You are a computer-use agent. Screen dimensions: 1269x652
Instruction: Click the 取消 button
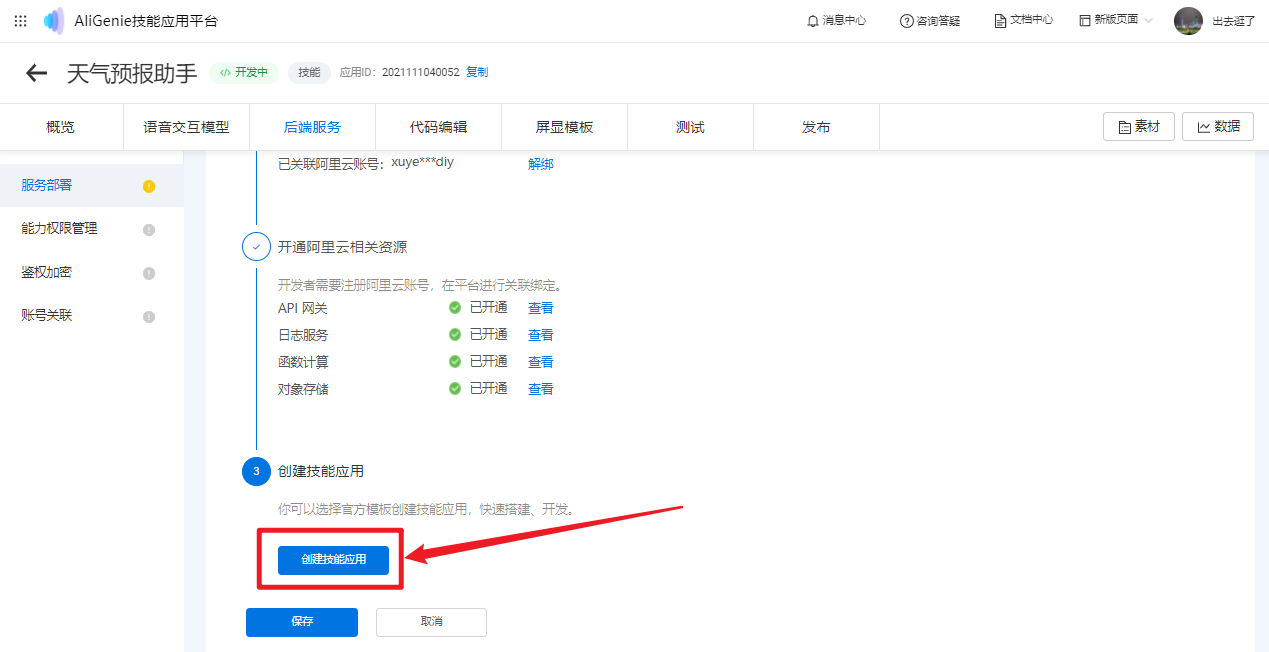point(431,622)
